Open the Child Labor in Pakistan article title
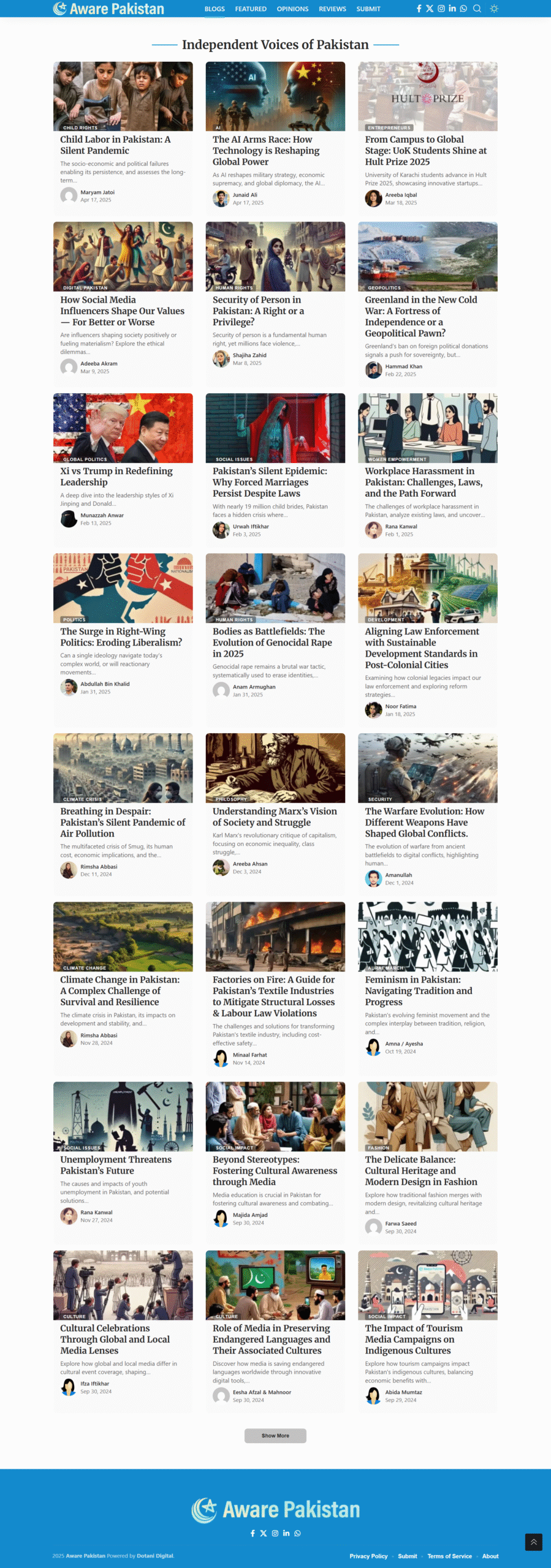 pyautogui.click(x=115, y=145)
